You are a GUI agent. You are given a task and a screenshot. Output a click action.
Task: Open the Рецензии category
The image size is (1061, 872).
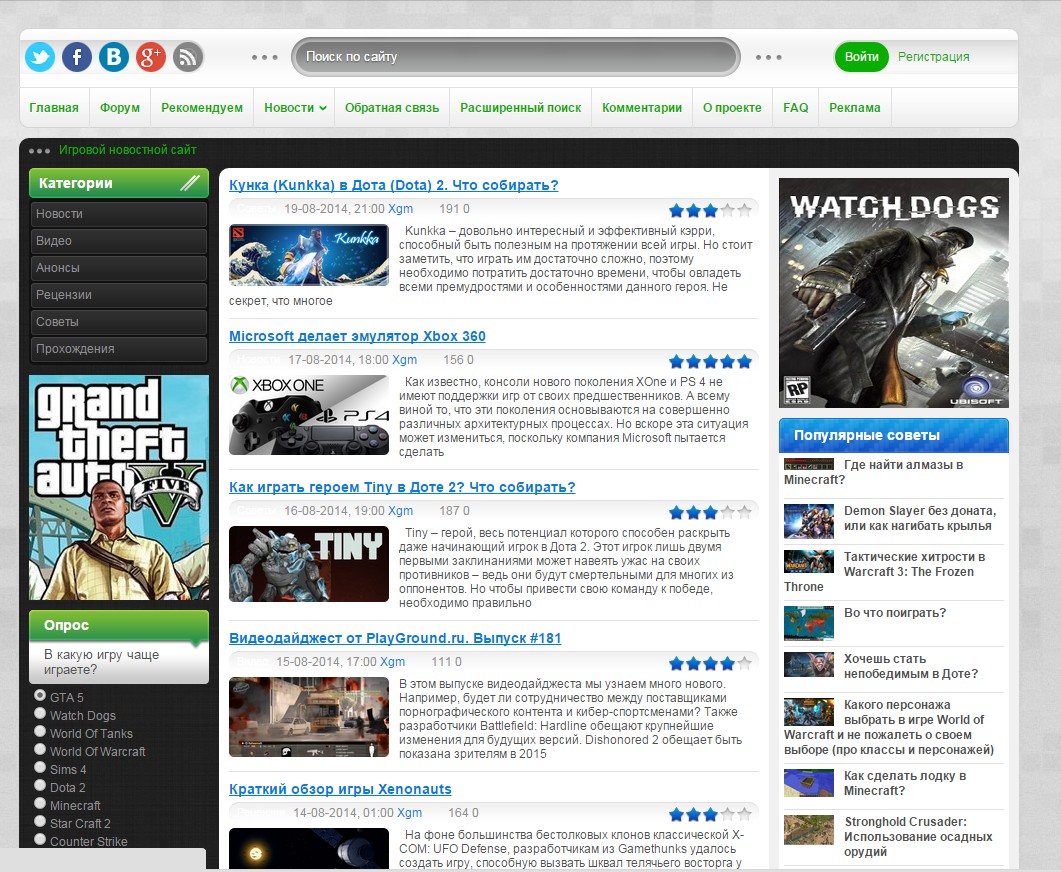118,295
